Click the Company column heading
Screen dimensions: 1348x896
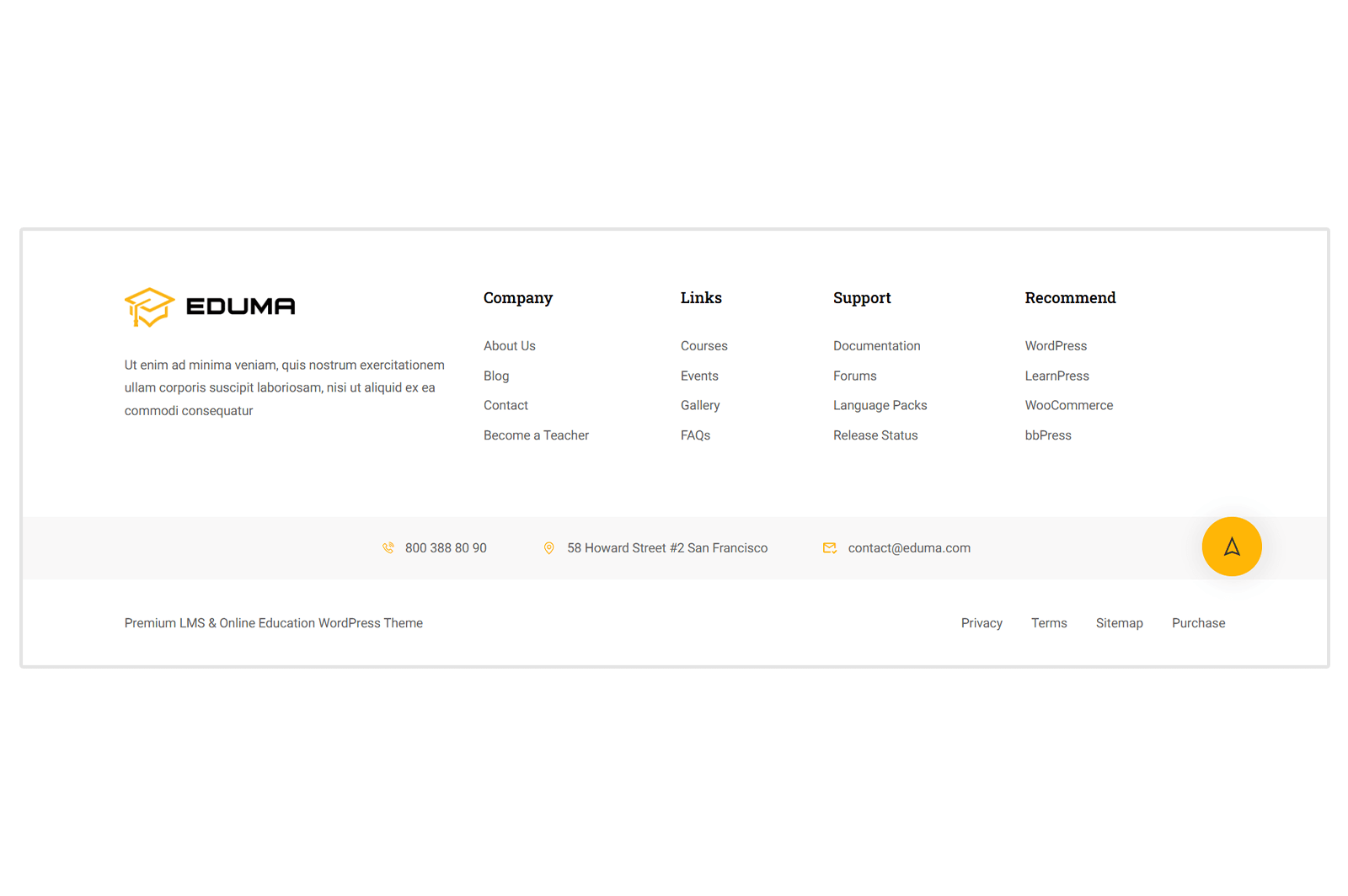click(518, 298)
